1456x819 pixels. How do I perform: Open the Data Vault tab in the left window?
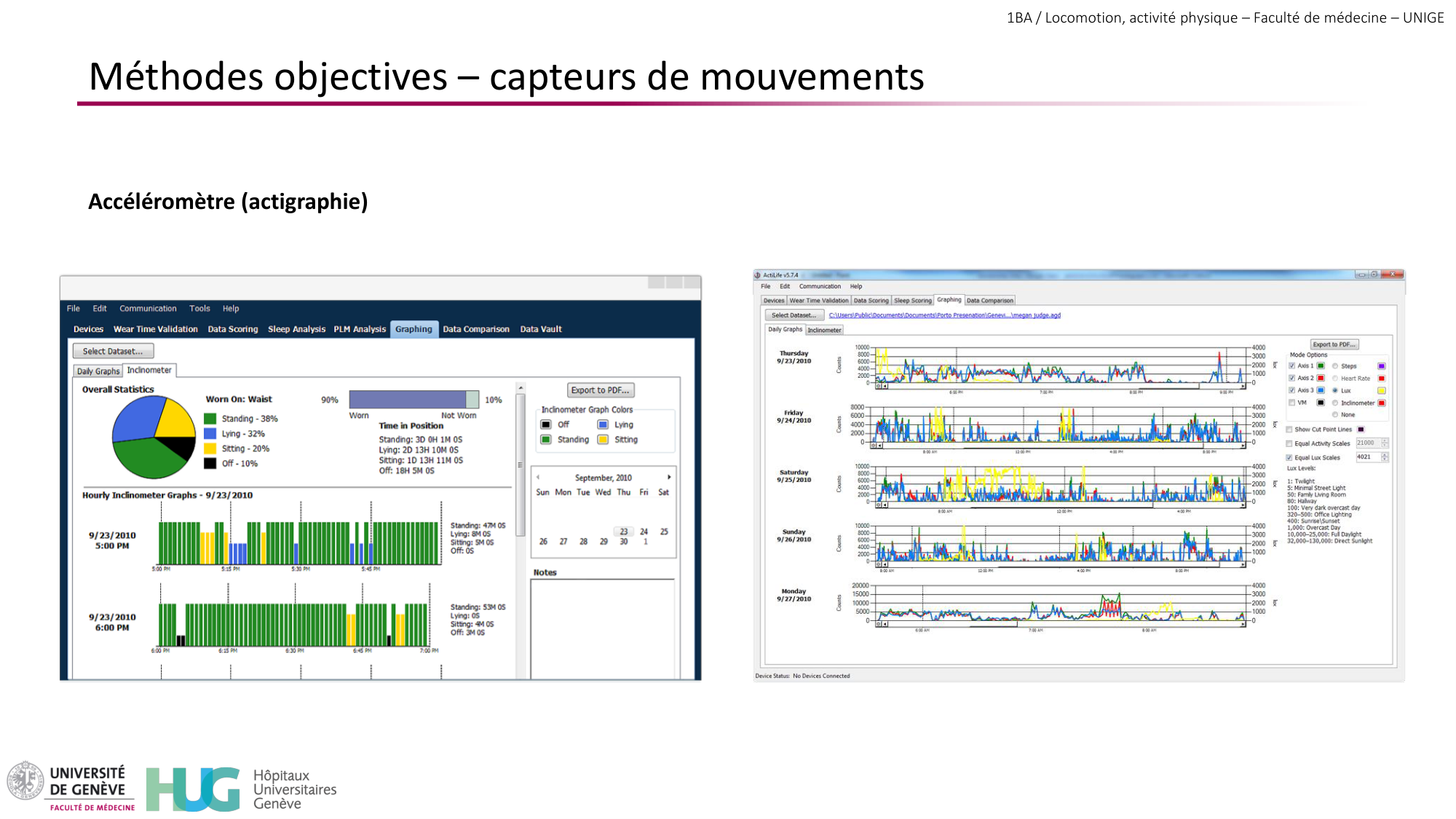(540, 329)
